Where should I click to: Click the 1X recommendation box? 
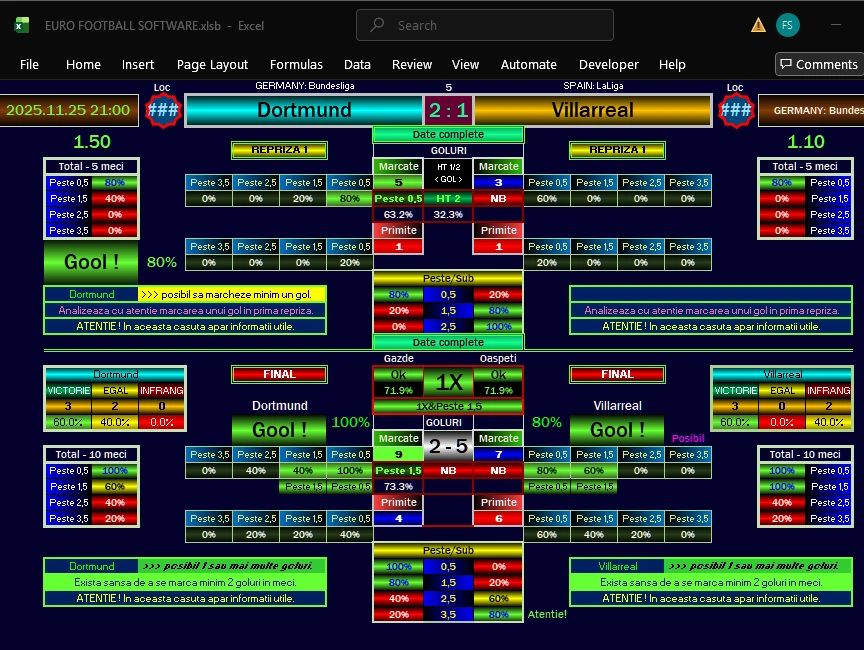447,383
